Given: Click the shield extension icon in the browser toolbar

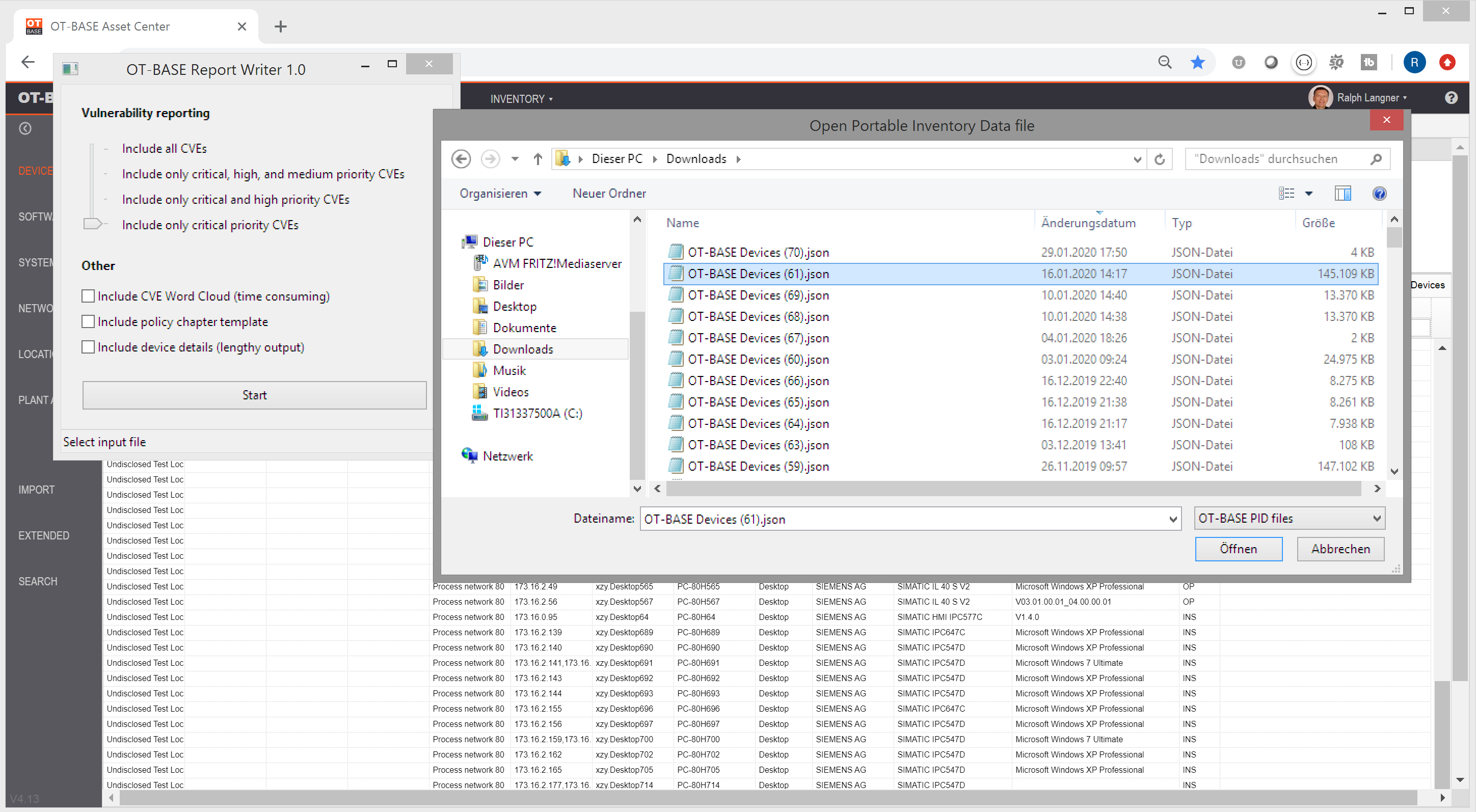Looking at the screenshot, I should [x=1238, y=62].
